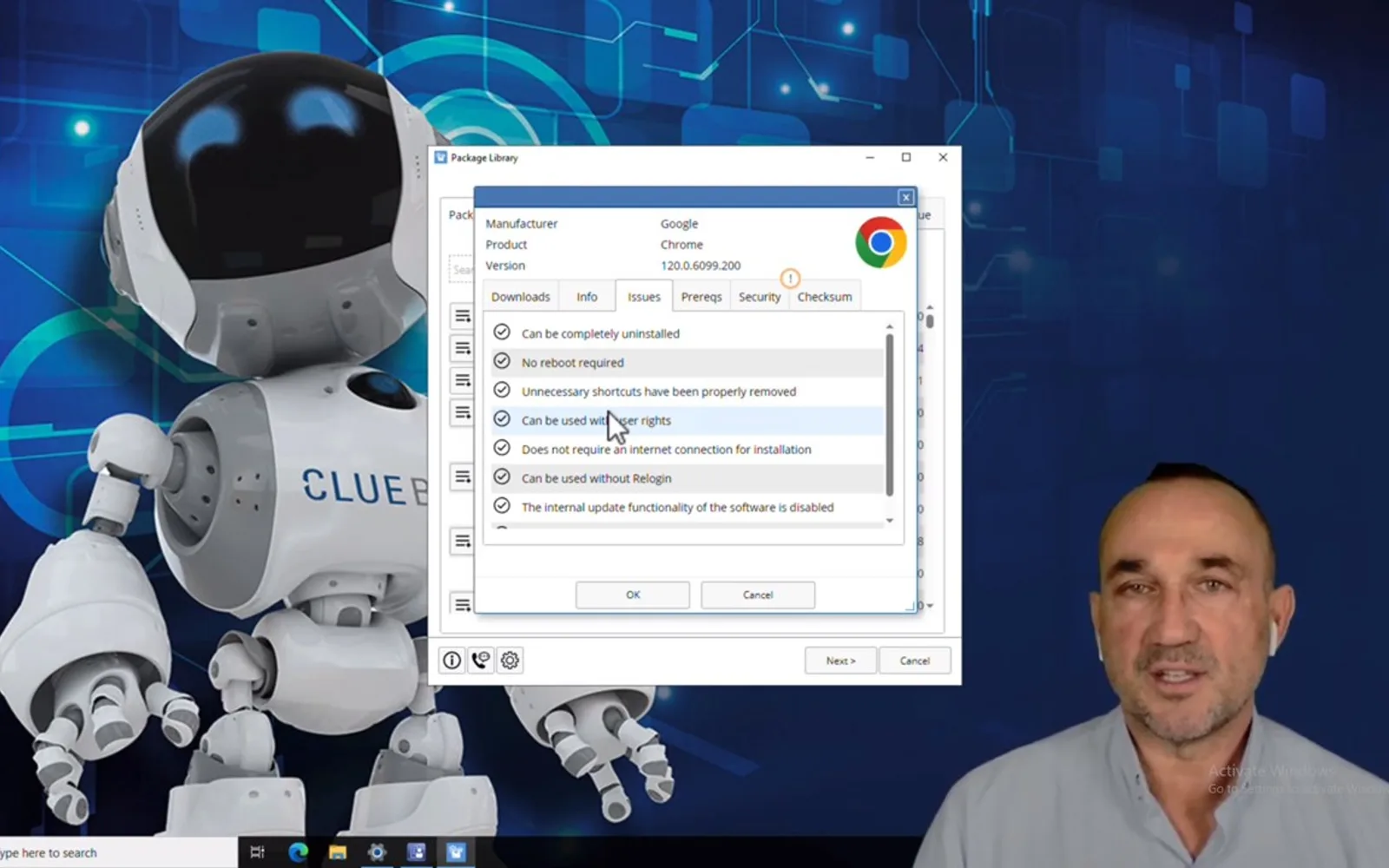Open Microsoft Edge from the taskbar

coord(298,852)
